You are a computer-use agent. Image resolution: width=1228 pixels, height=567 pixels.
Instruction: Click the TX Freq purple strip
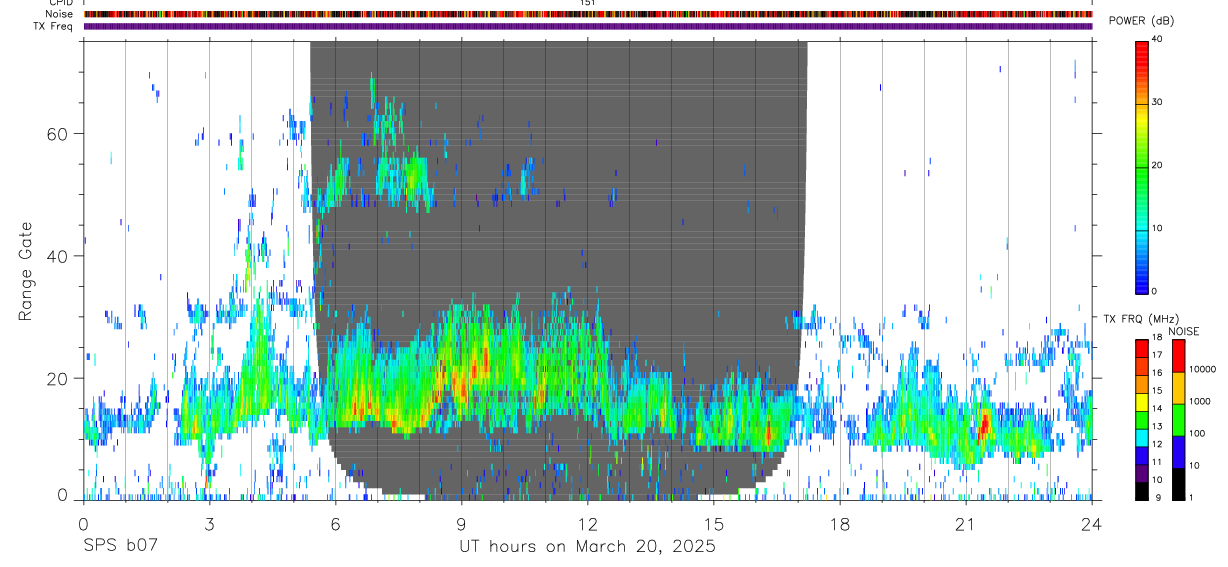click(x=588, y=26)
